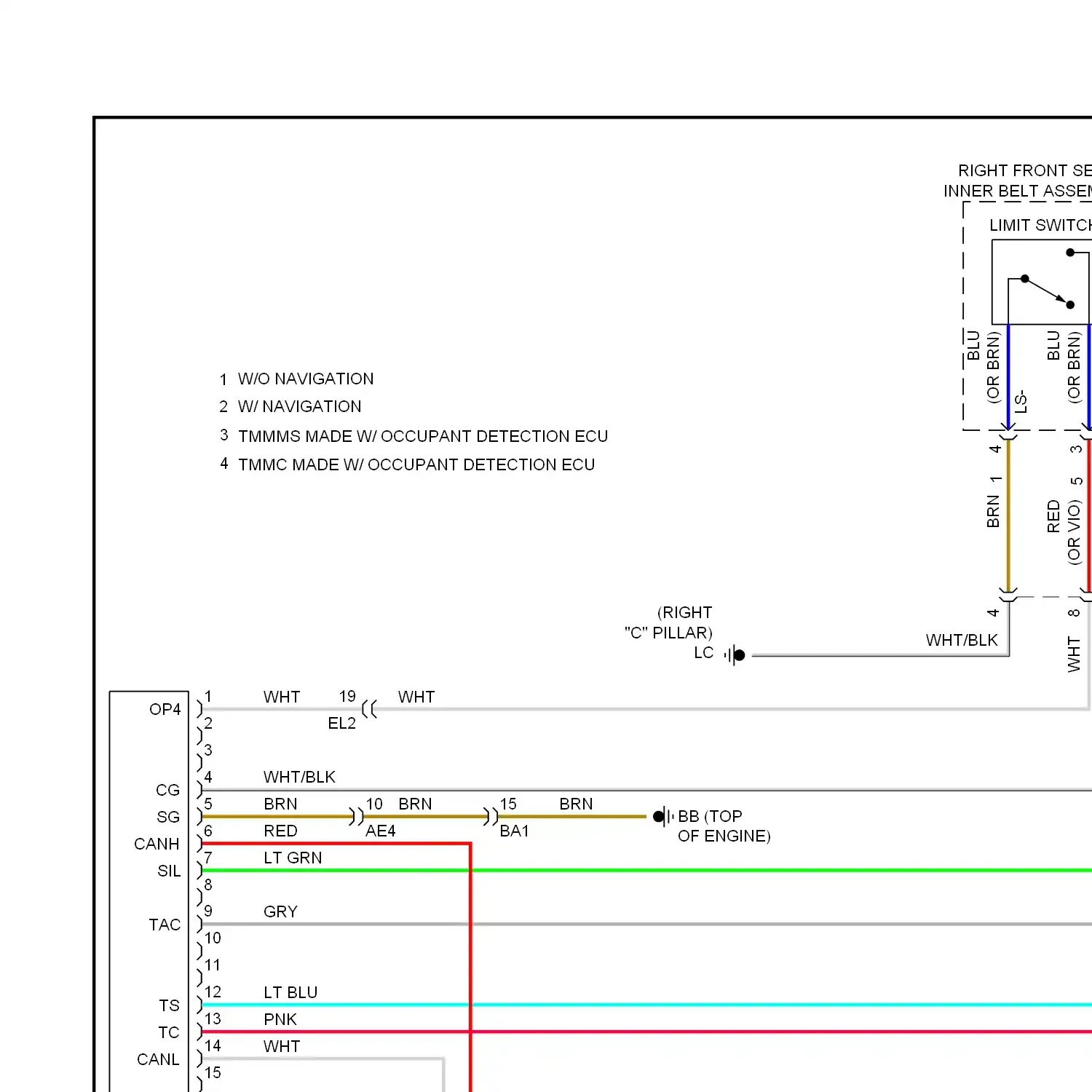Click the 'OF ENGINE)' text
The width and height of the screenshot is (1092, 1092).
pyautogui.click(x=724, y=836)
